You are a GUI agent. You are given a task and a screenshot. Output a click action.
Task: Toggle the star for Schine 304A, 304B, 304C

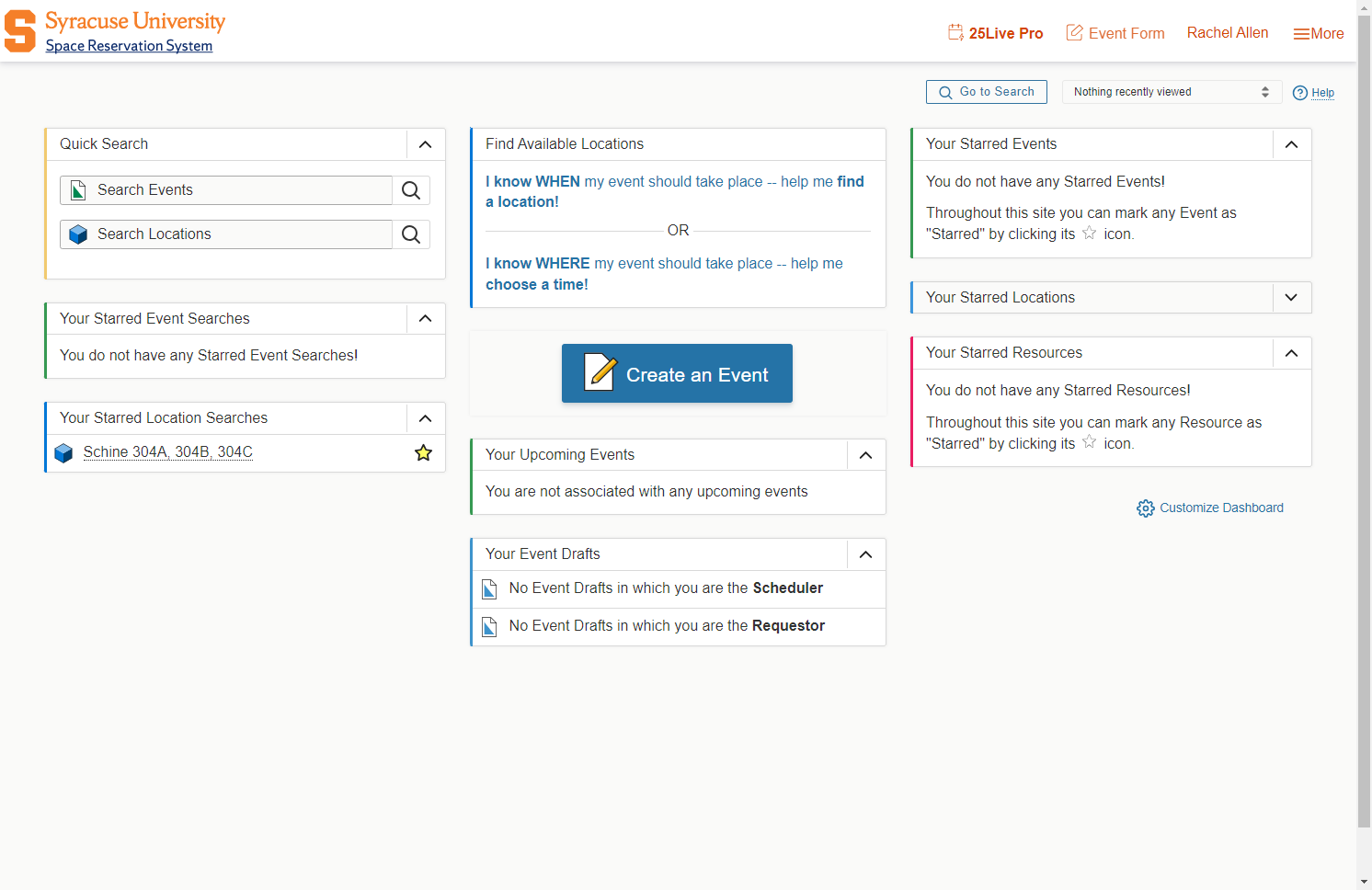coord(423,452)
